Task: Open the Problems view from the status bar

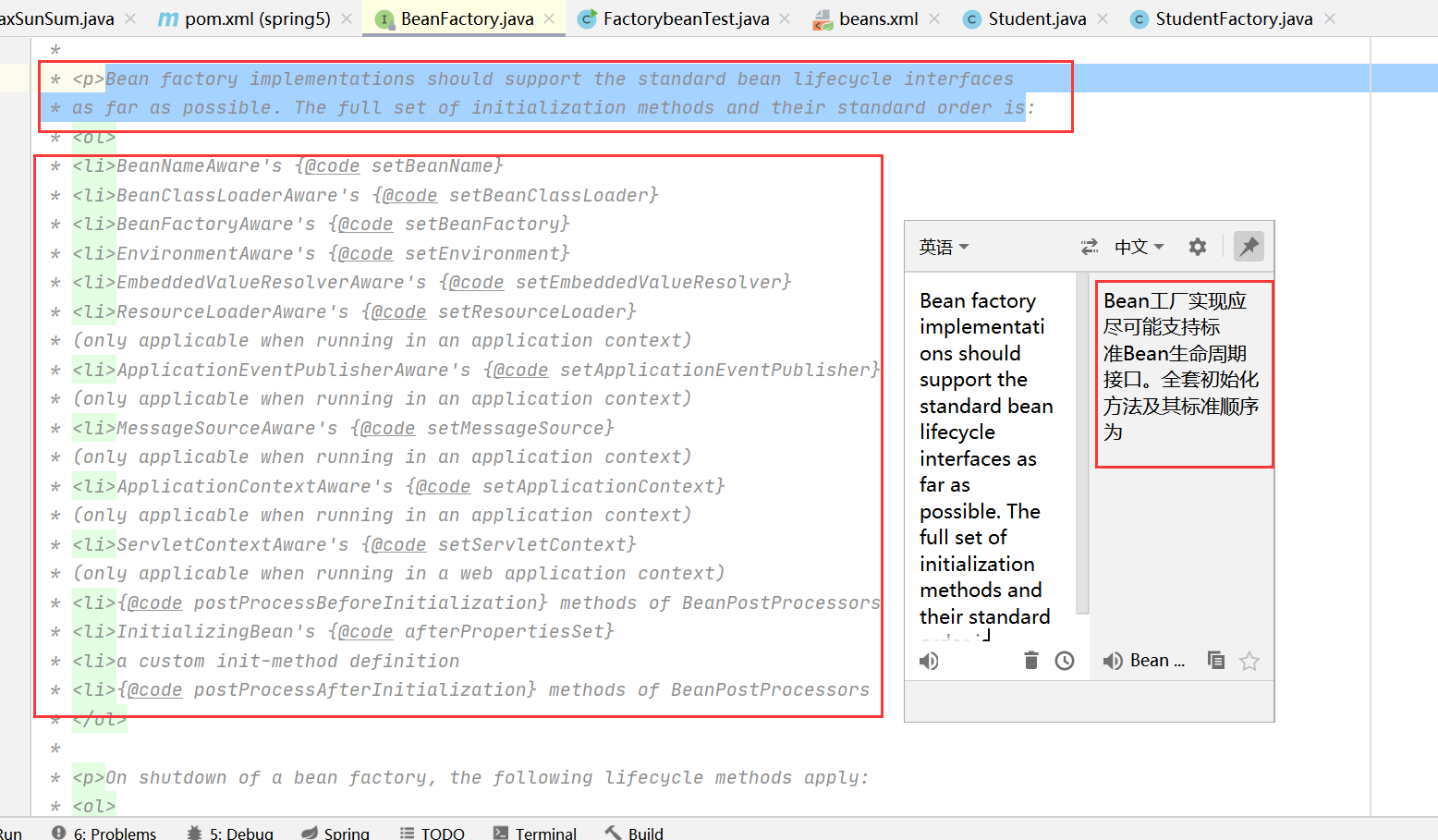Action: tap(104, 831)
